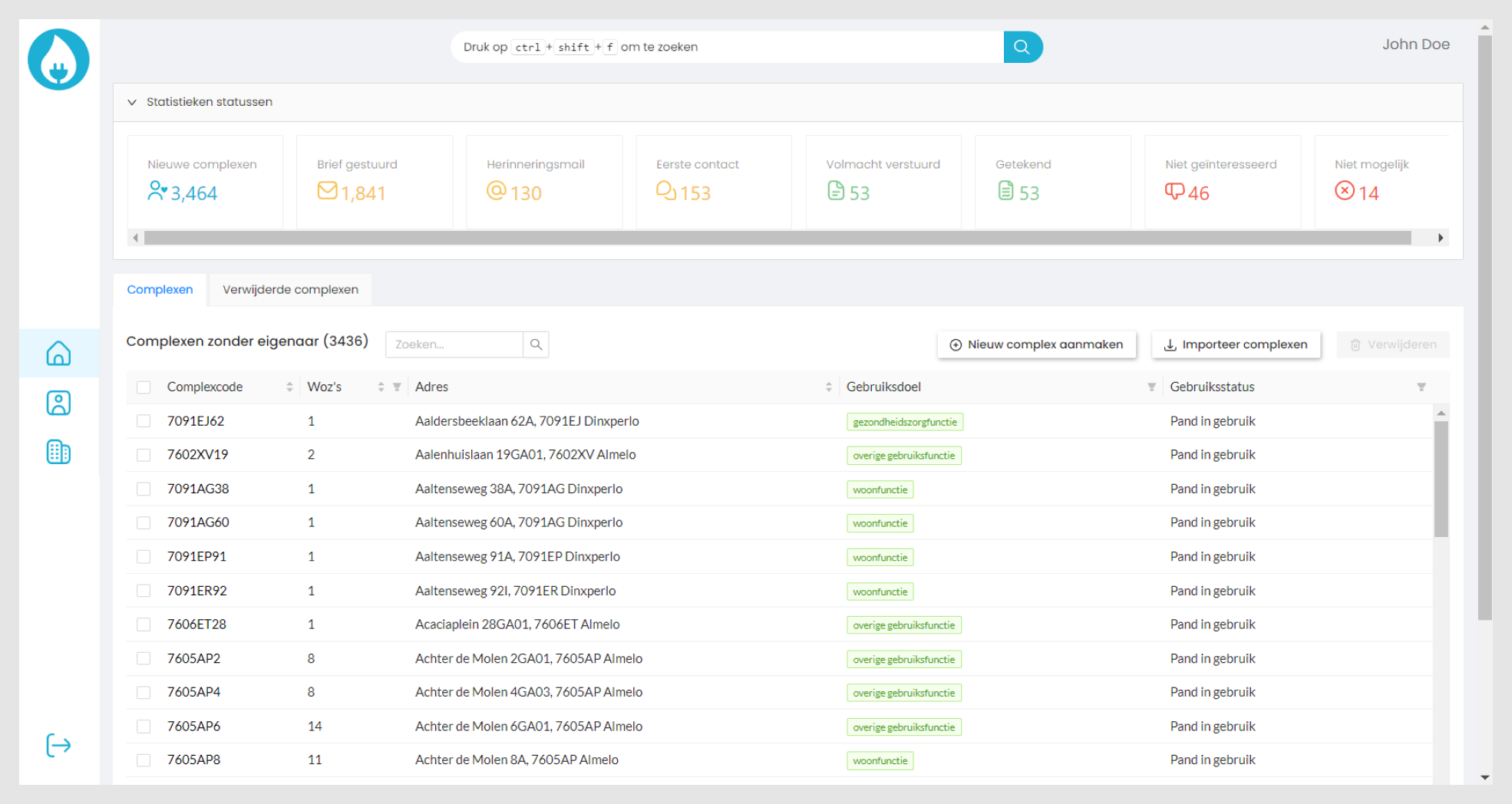This screenshot has height=804, width=1512.
Task: Filter the Woz's column
Action: (397, 387)
